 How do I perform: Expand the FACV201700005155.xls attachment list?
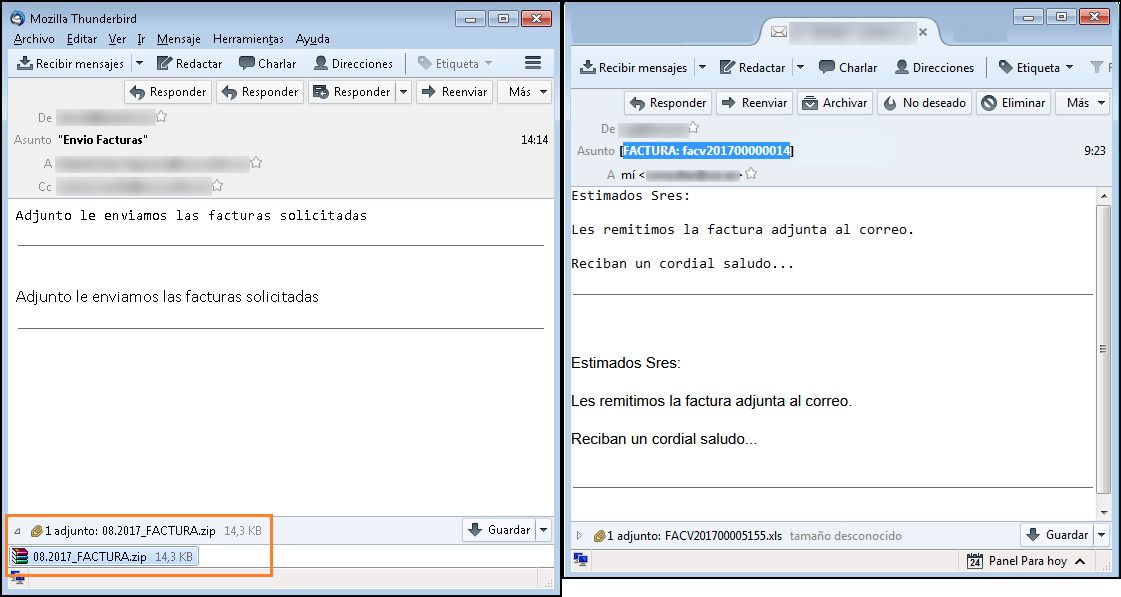tap(578, 535)
